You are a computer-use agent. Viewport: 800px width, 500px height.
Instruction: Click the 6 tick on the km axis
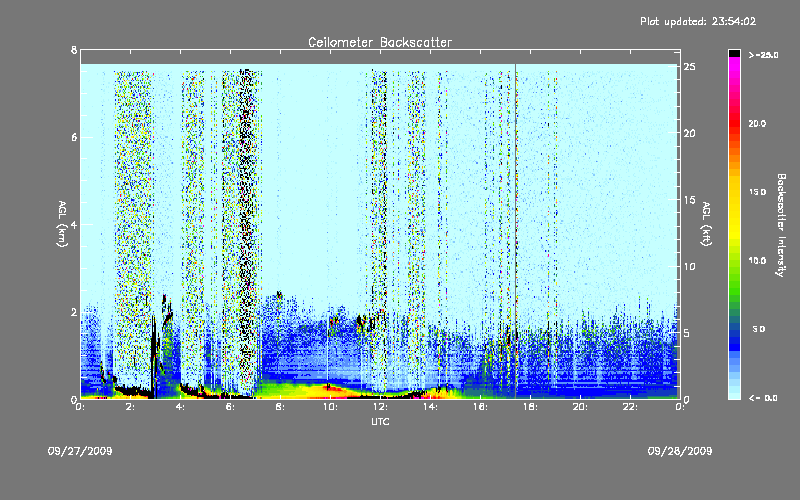point(74,137)
